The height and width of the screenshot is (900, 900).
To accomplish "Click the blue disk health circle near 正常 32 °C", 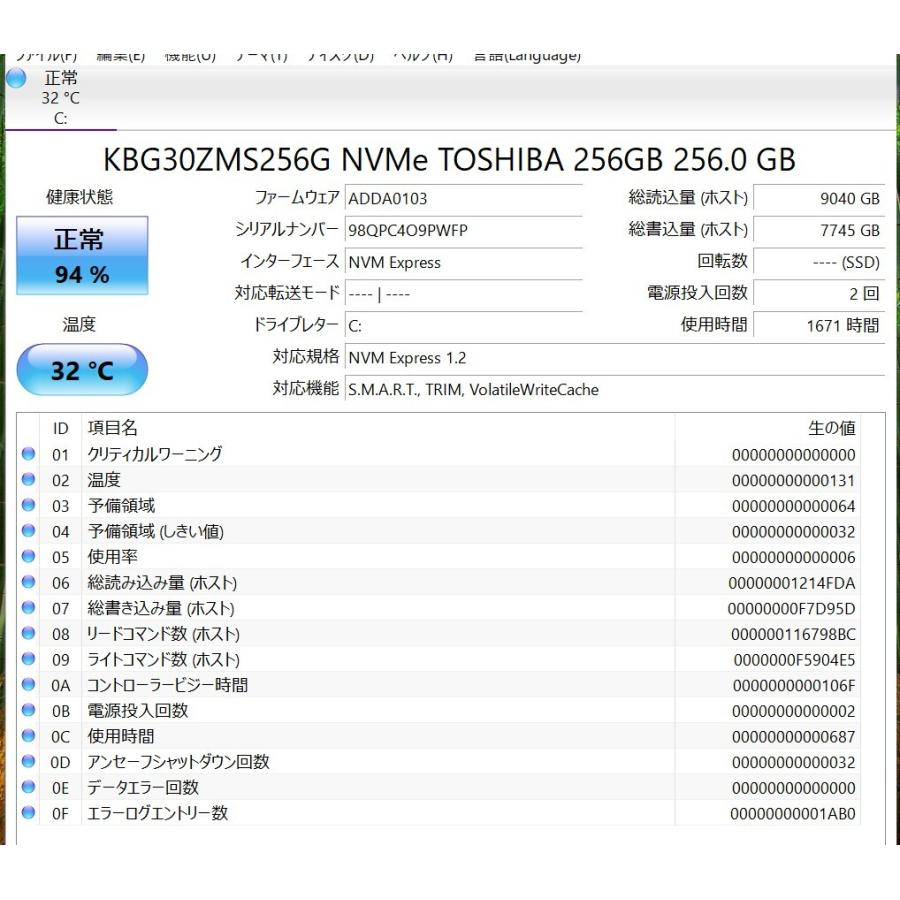I will point(15,78).
